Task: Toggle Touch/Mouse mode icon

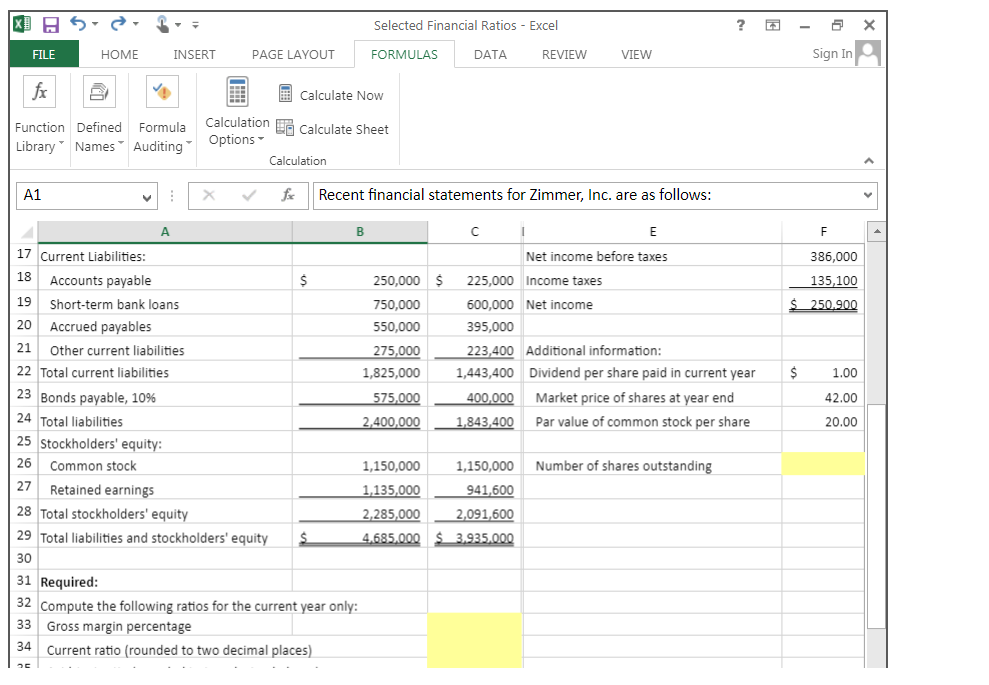Action: pos(163,25)
